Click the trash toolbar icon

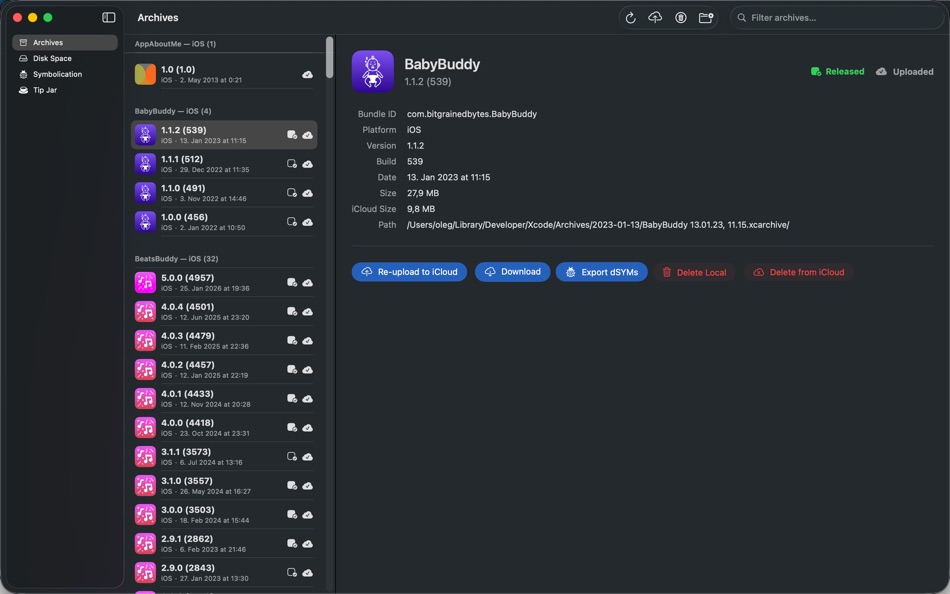(x=680, y=18)
